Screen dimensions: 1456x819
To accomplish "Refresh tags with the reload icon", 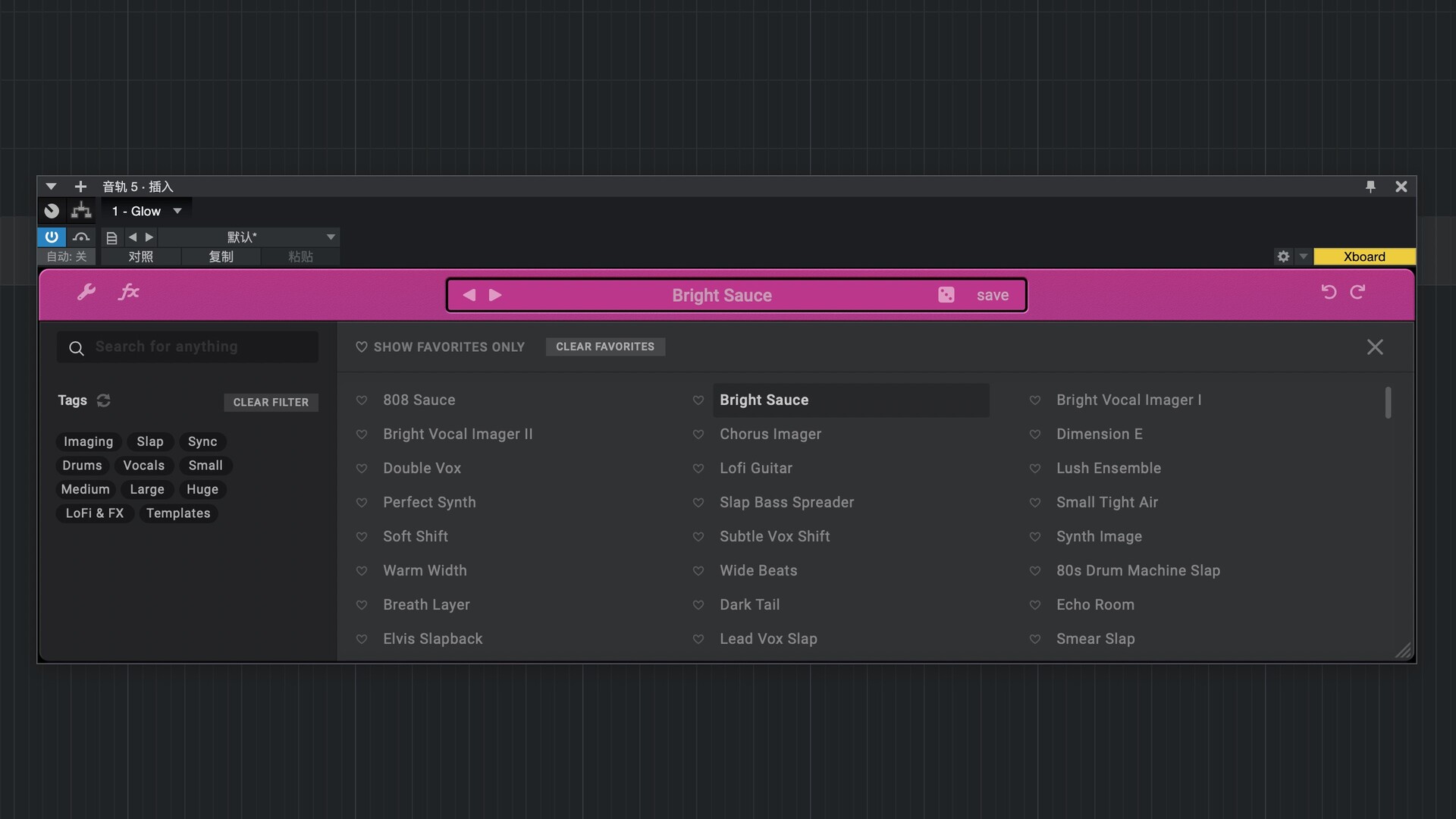I will (x=104, y=400).
